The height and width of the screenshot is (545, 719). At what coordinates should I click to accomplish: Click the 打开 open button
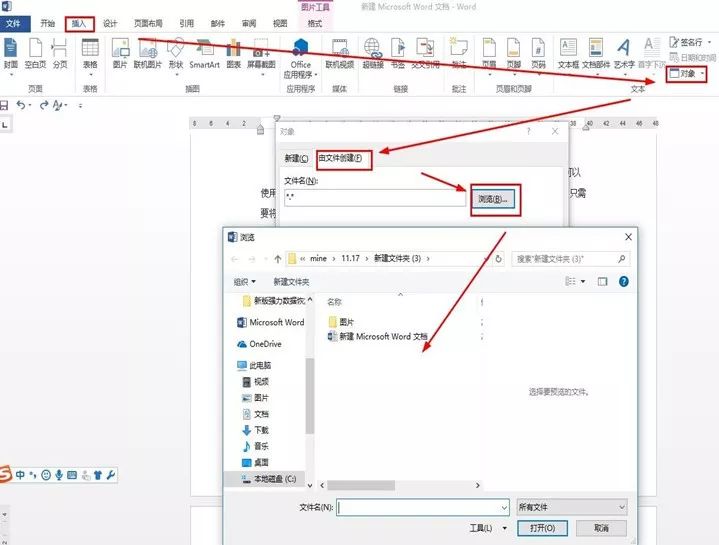coord(542,528)
